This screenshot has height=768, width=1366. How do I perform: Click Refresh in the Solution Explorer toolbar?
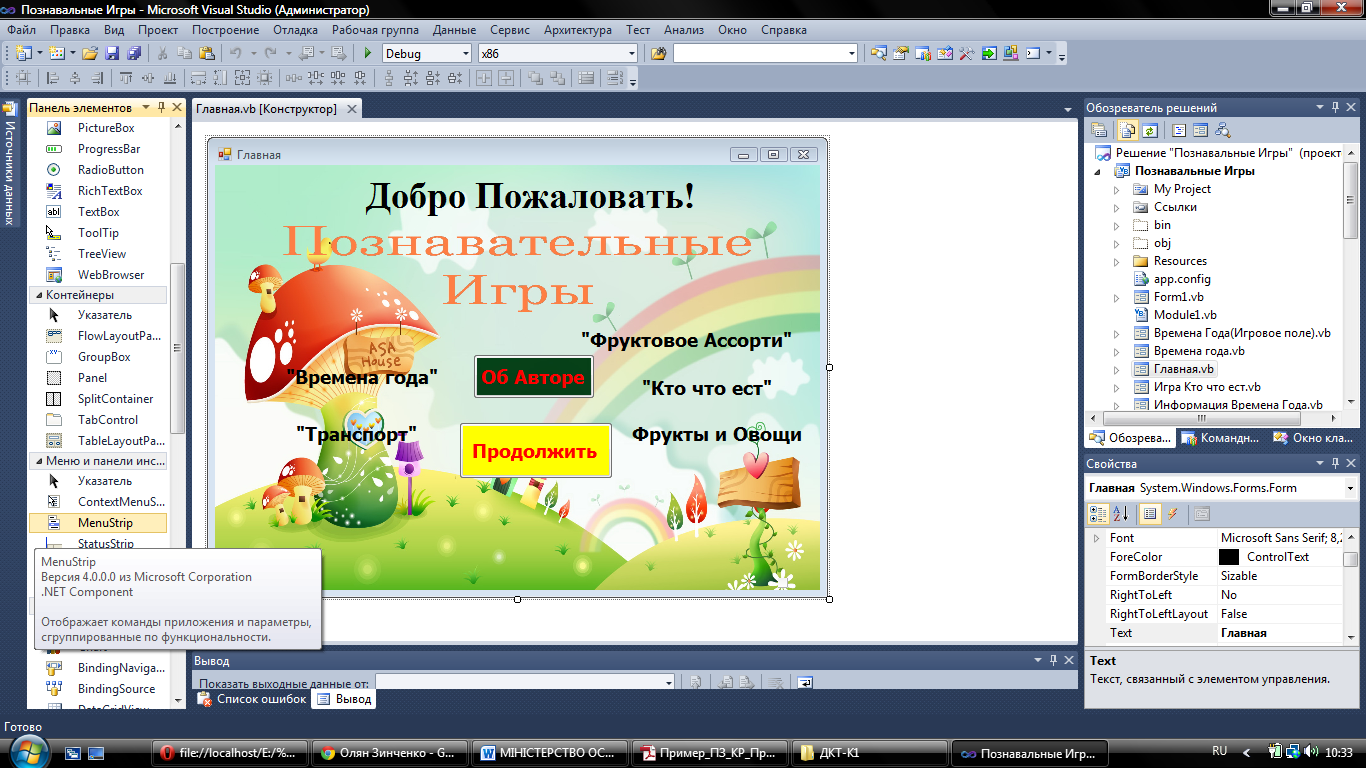pyautogui.click(x=1150, y=130)
